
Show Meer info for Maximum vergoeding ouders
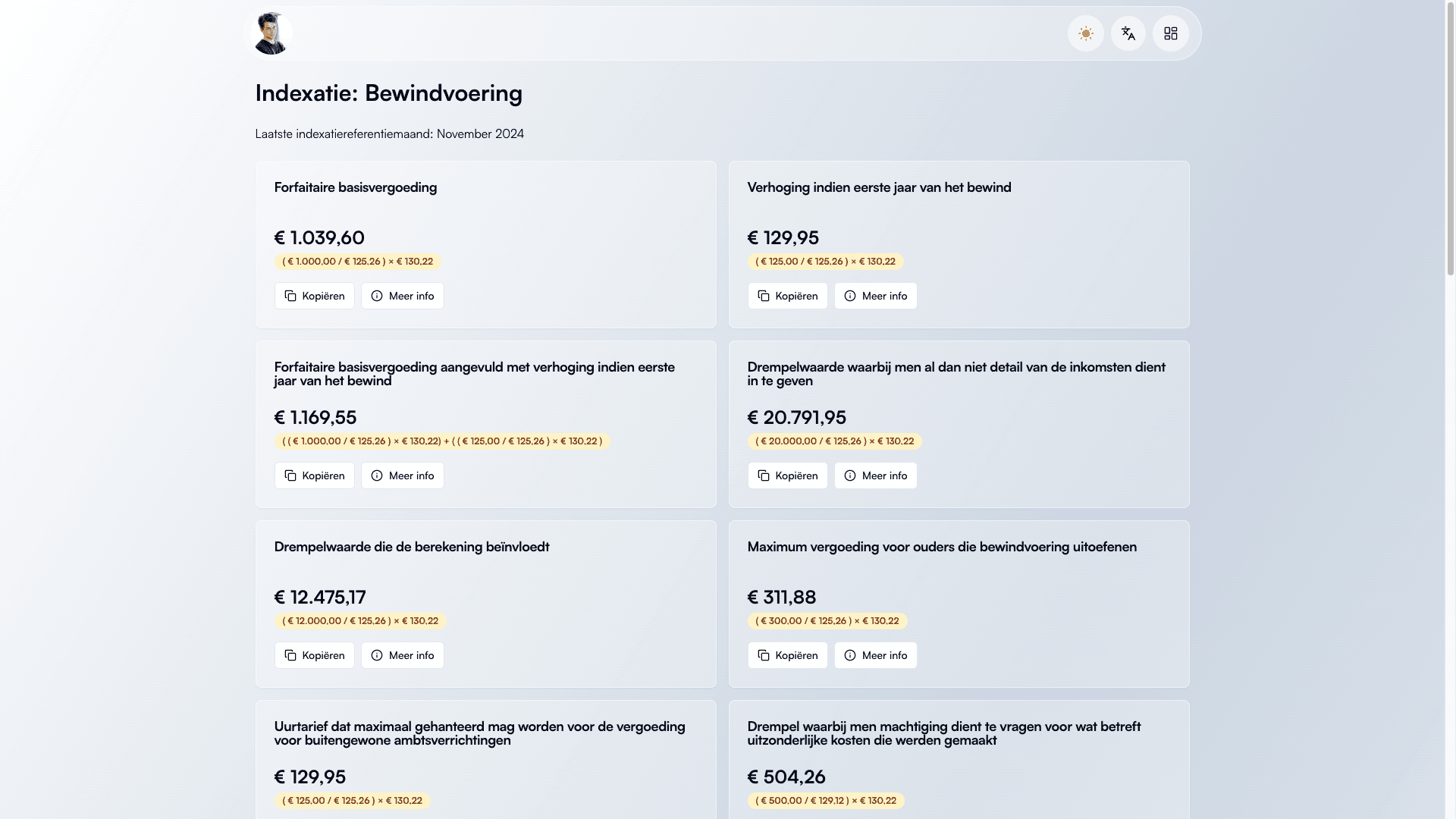(x=875, y=655)
